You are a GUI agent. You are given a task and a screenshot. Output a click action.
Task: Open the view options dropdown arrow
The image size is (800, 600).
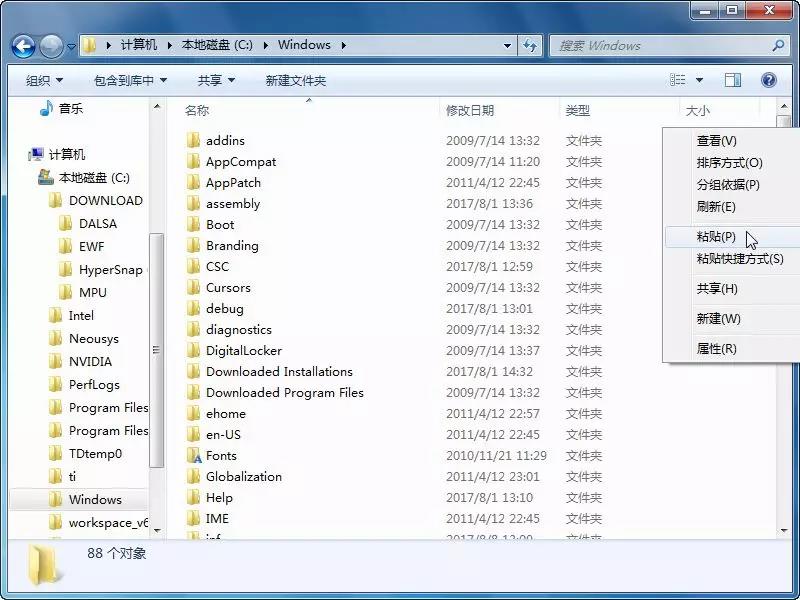[699, 80]
